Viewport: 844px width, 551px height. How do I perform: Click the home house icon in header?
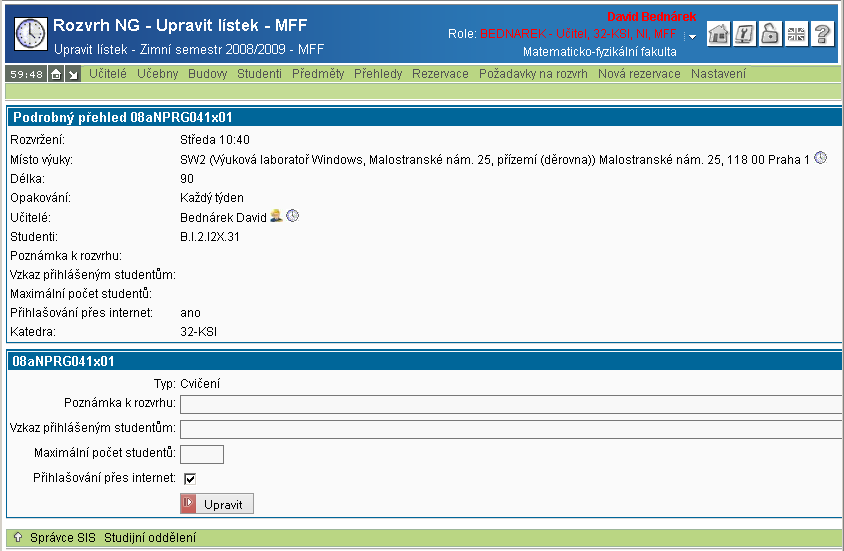[718, 34]
